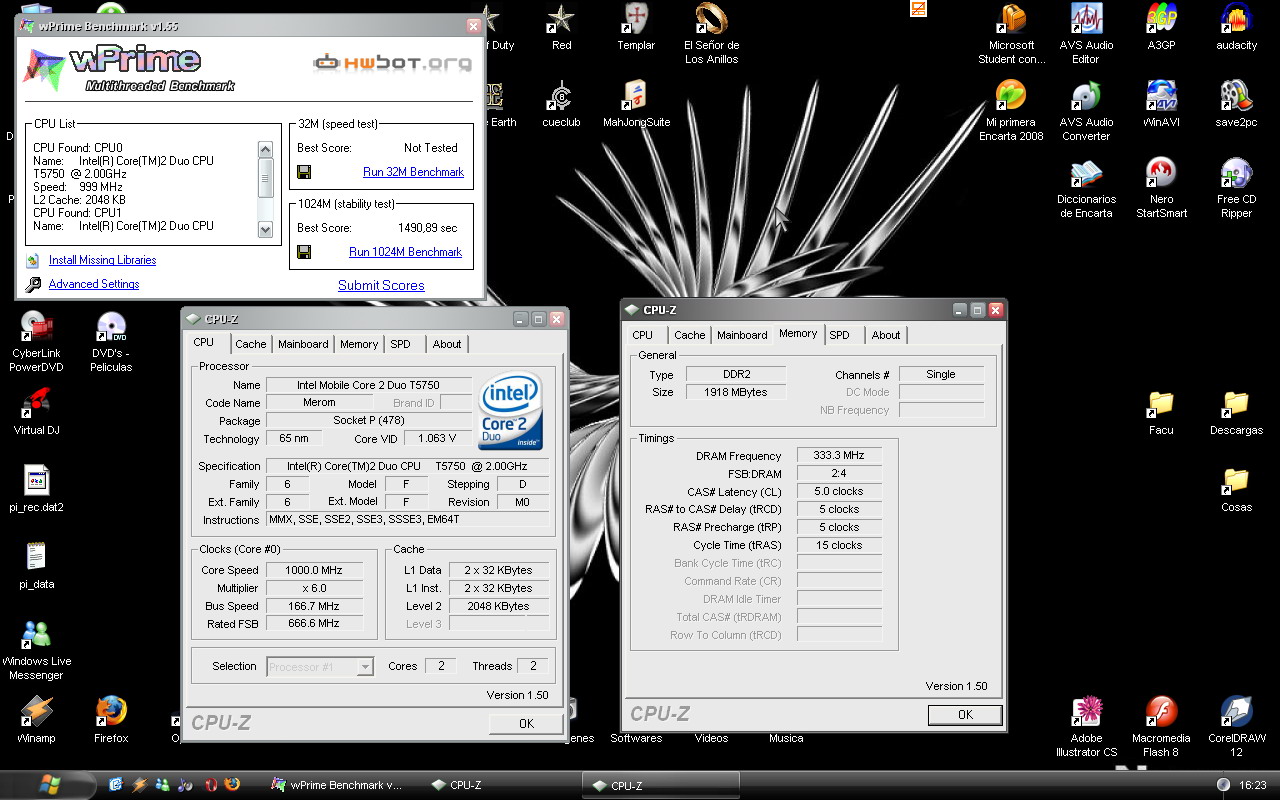Launch CyberLink PowerDVD shortcut
1280x800 pixels.
pos(37,342)
